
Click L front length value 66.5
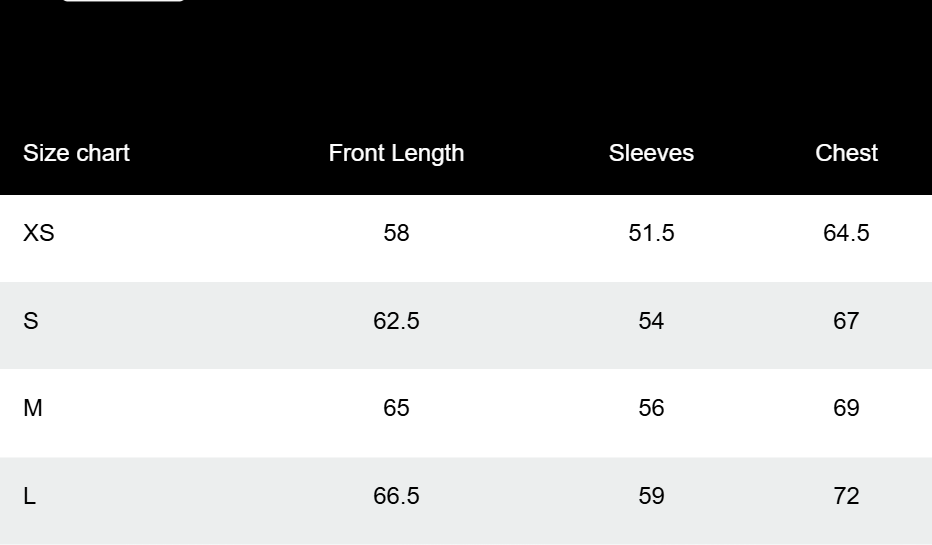396,496
